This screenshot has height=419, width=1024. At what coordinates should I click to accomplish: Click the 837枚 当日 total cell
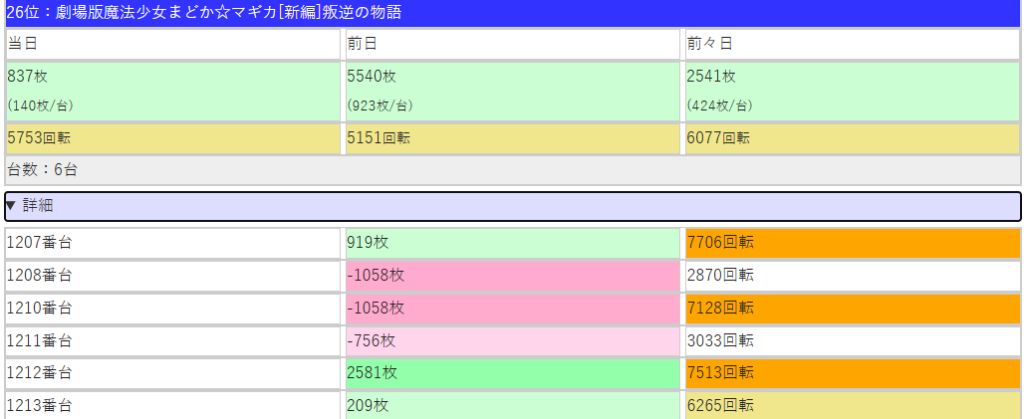click(173, 91)
